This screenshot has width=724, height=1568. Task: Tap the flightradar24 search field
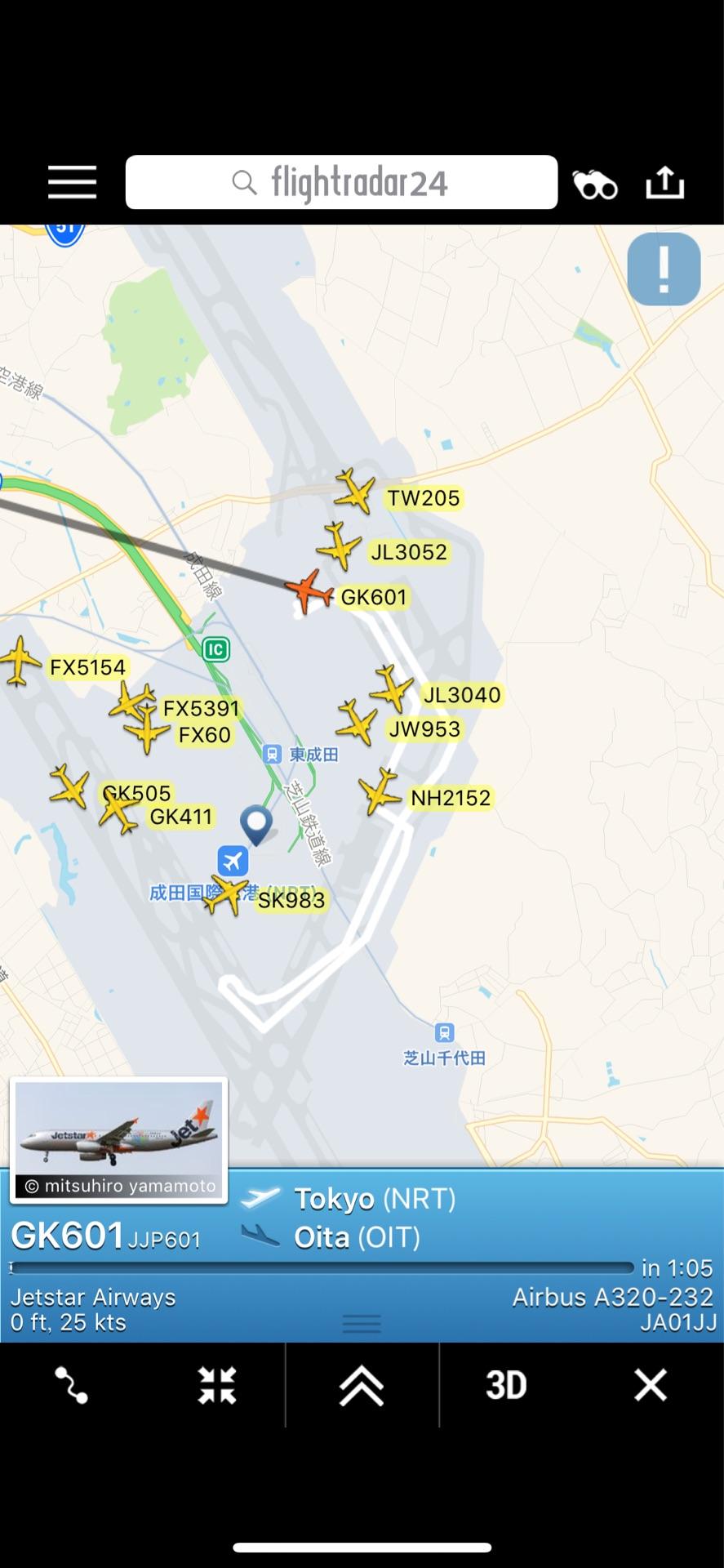pos(341,182)
